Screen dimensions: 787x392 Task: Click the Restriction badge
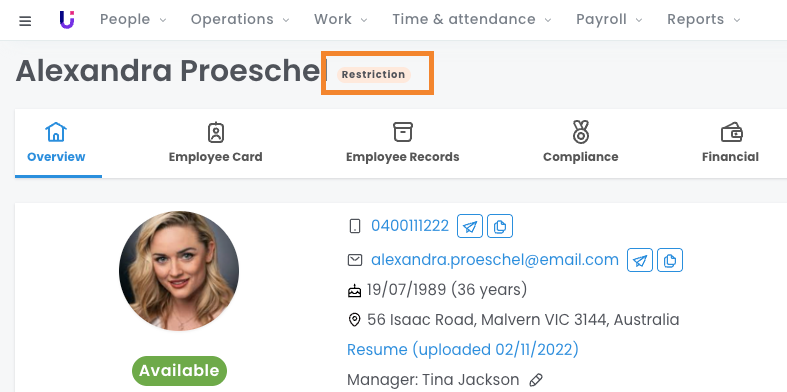coord(373,74)
